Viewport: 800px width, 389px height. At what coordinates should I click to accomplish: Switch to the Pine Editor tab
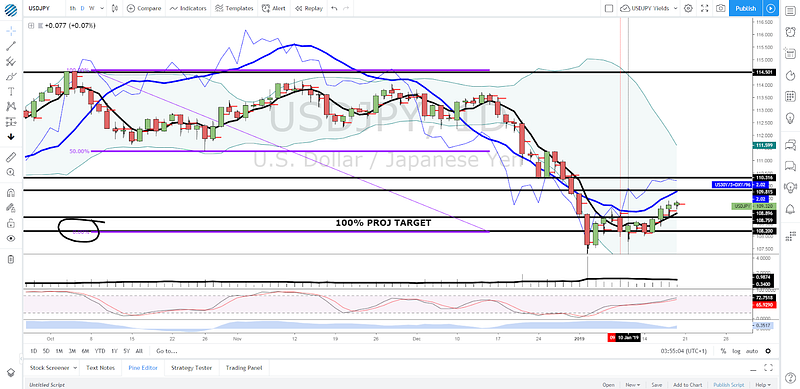(x=143, y=368)
